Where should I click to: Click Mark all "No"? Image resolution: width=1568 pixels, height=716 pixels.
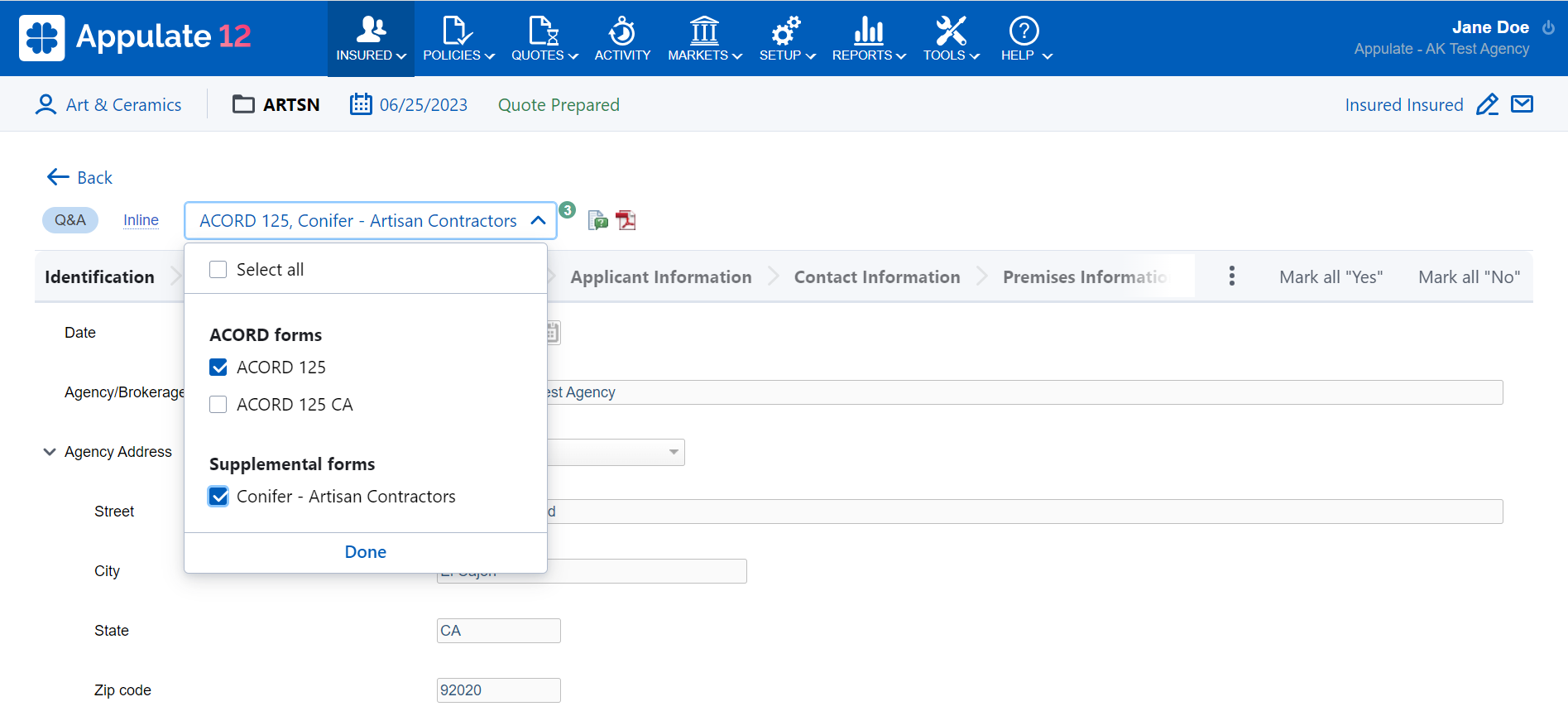[x=1469, y=277]
